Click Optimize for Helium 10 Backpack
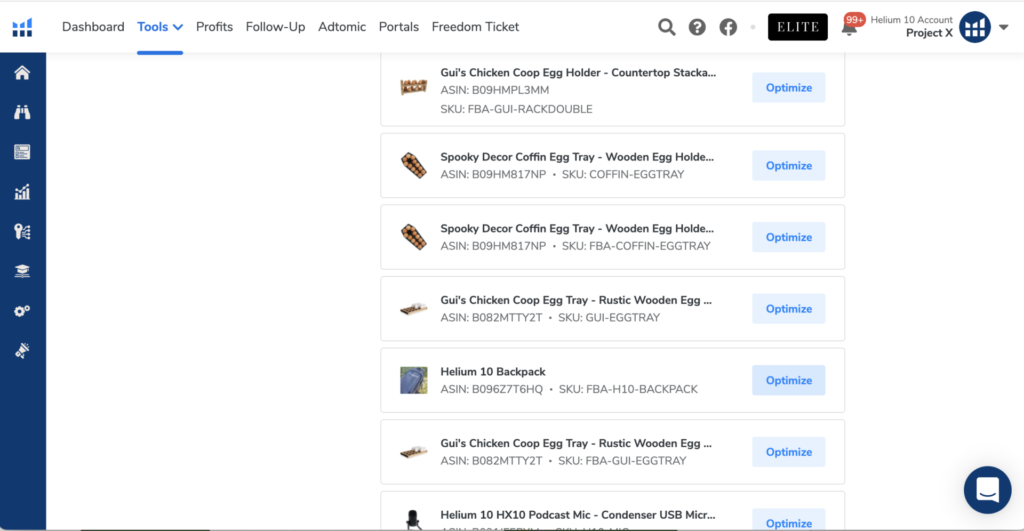Screen dimensions: 1024x531 click(789, 380)
